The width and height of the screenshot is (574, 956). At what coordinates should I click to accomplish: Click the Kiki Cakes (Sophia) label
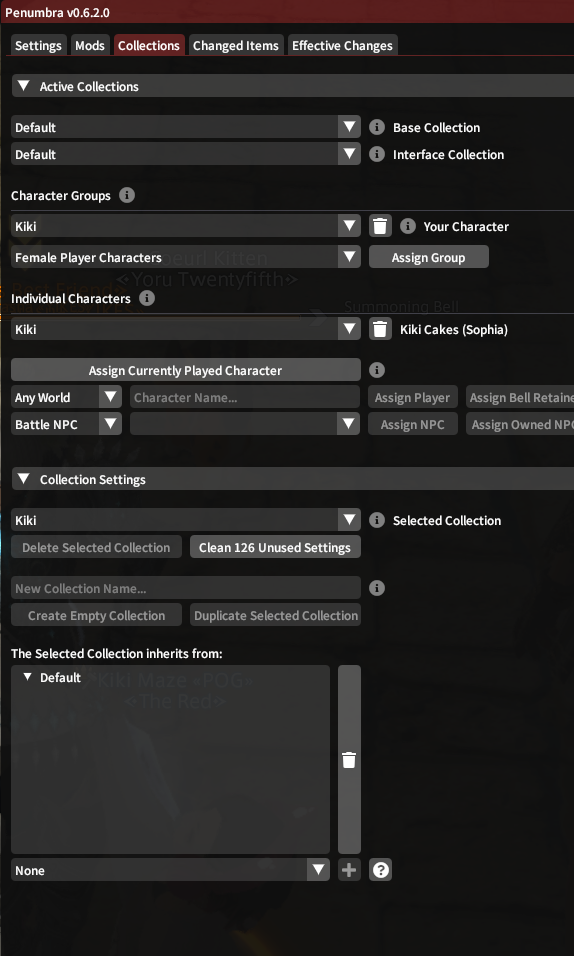point(454,330)
